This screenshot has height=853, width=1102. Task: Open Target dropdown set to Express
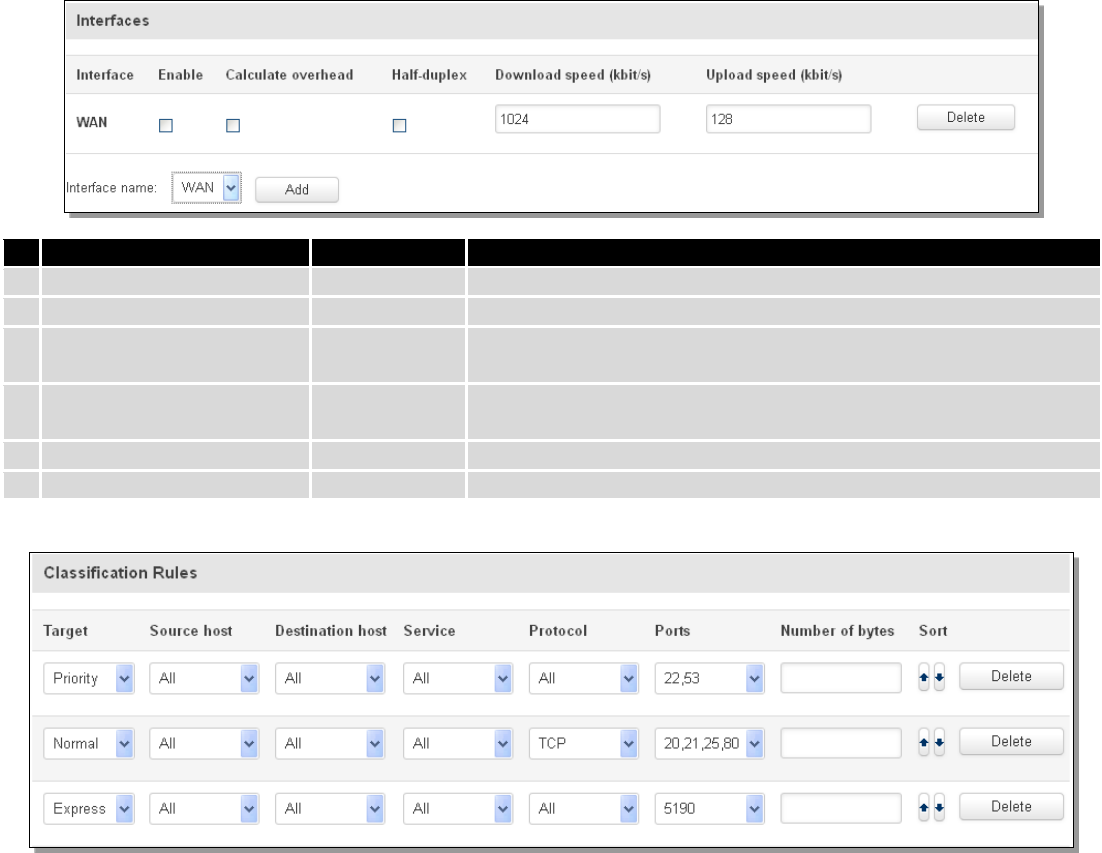(89, 809)
